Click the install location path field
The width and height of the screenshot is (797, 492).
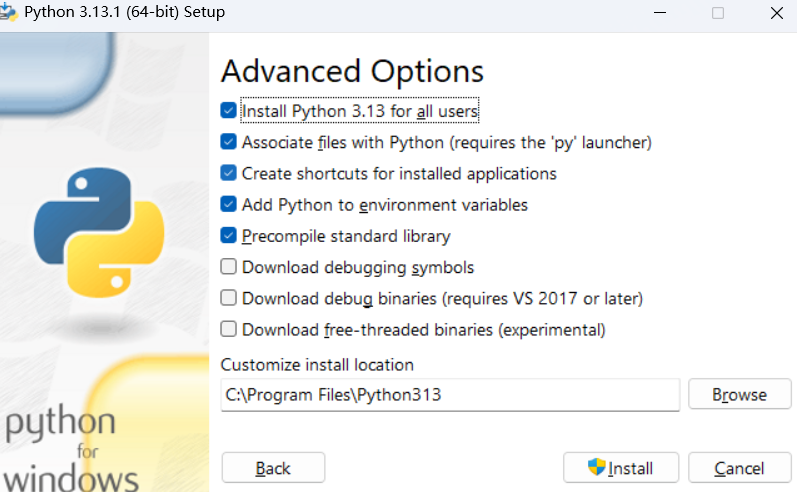[450, 395]
